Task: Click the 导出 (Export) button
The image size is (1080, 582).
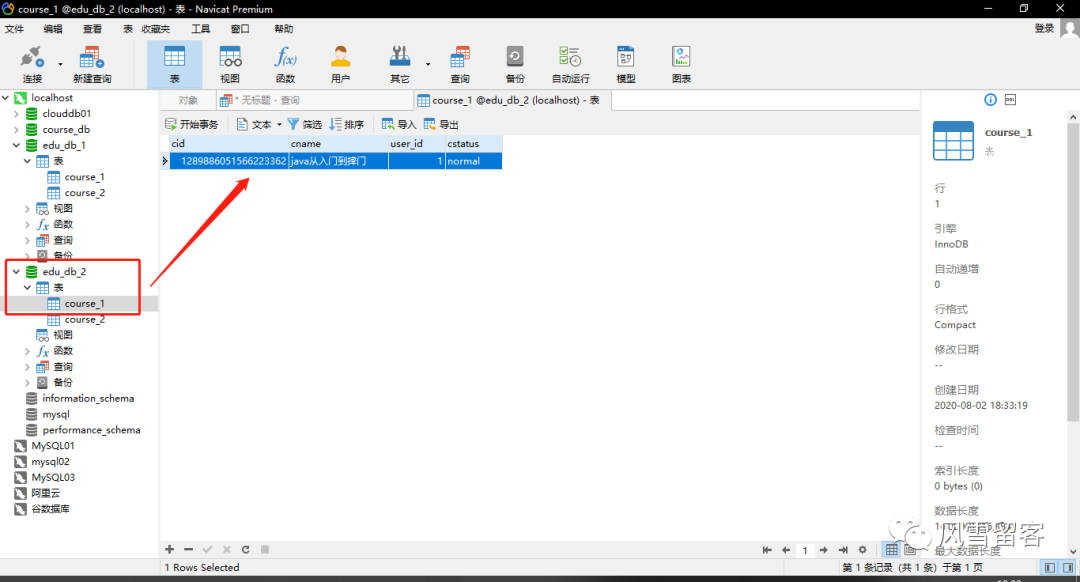Action: tap(441, 125)
